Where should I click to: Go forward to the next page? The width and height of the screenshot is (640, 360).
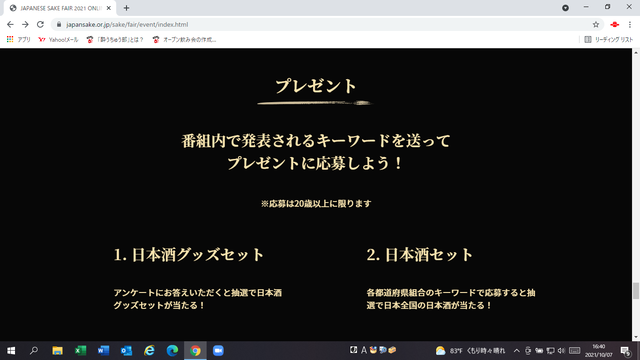click(25, 24)
